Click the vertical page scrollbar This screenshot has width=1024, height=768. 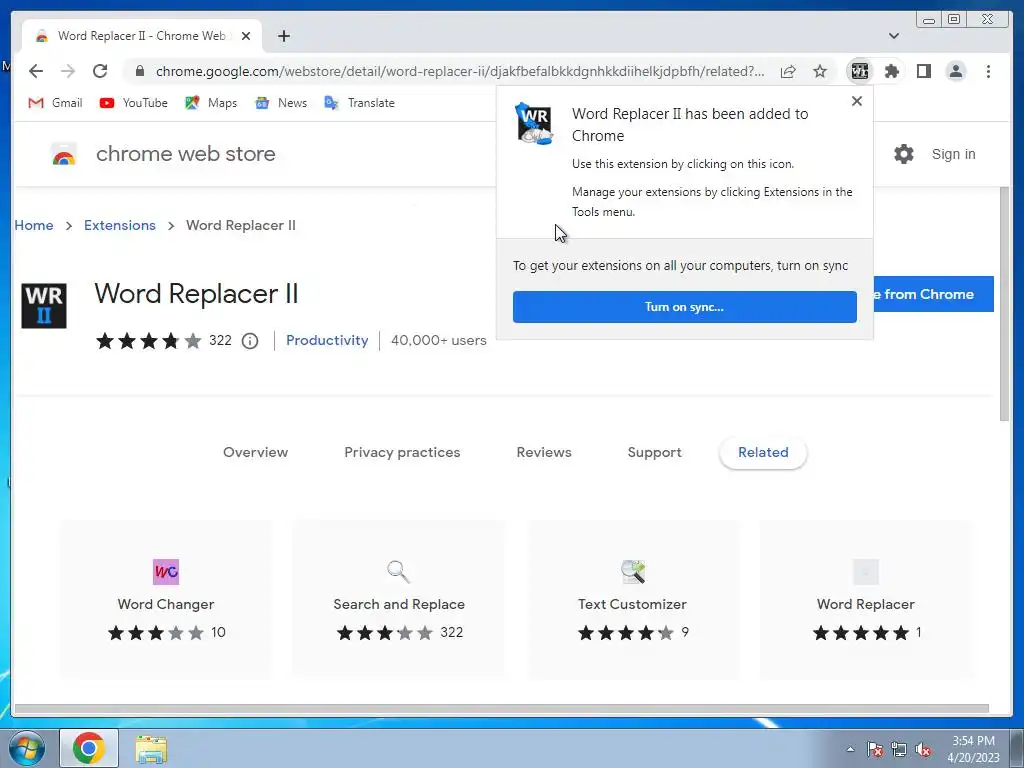1004,304
